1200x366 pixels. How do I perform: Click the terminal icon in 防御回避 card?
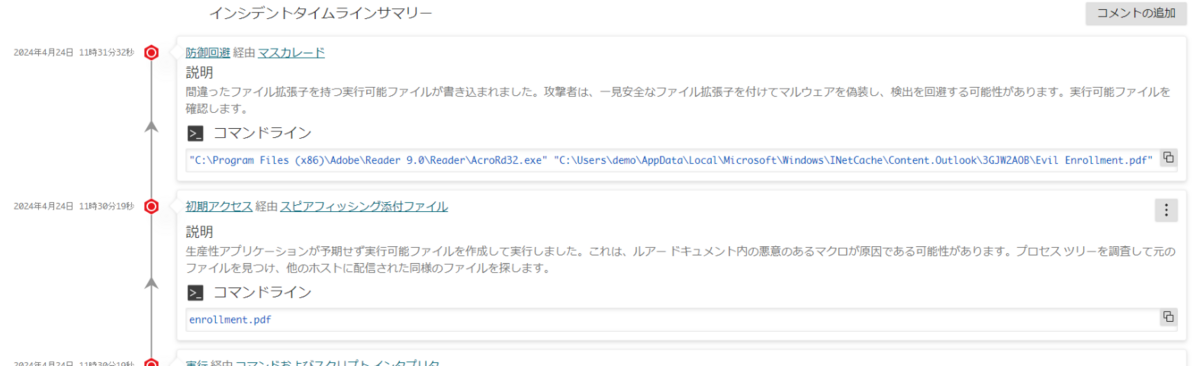tap(196, 133)
